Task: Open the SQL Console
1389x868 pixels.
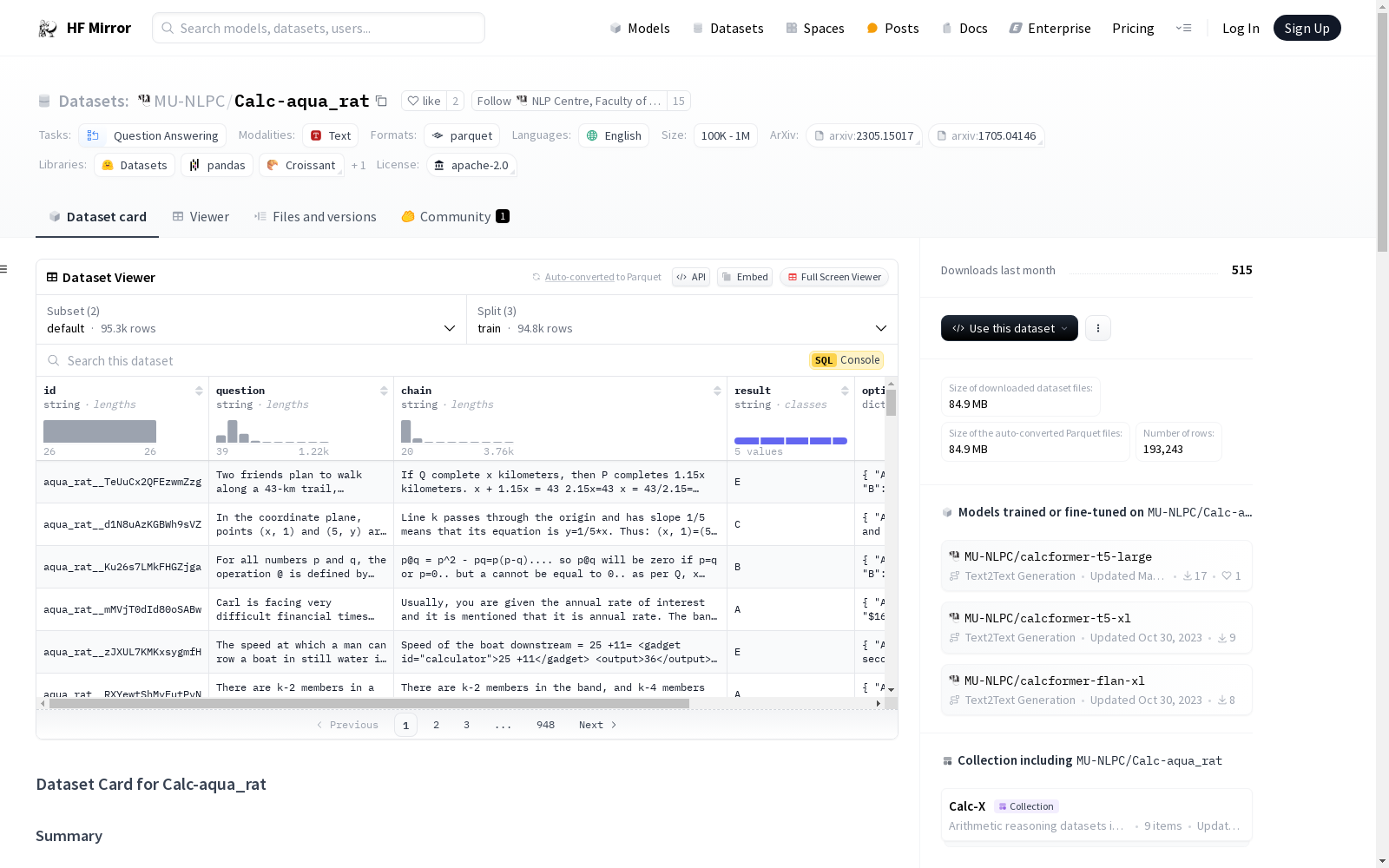Action: coord(846,360)
